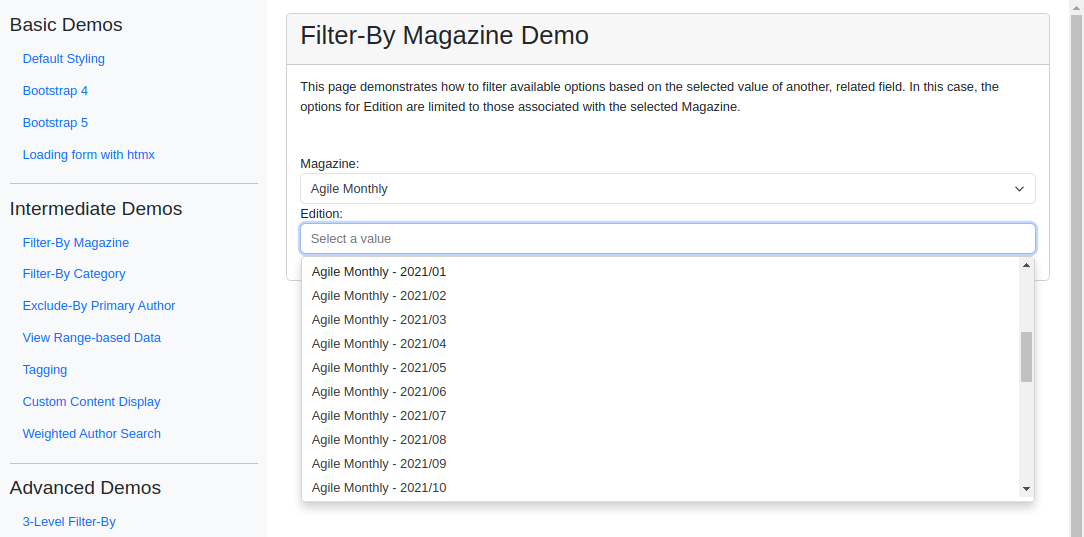This screenshot has width=1084, height=537.
Task: Open Weighted Author Search demo
Action: (x=92, y=433)
